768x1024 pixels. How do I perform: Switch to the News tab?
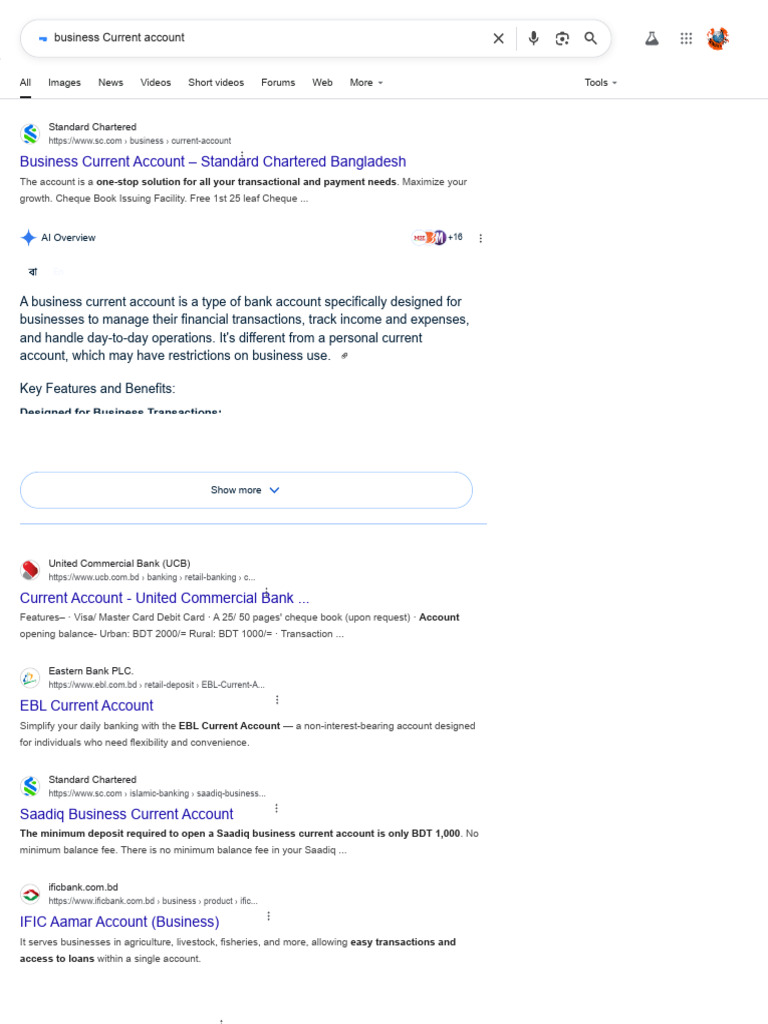[x=110, y=83]
